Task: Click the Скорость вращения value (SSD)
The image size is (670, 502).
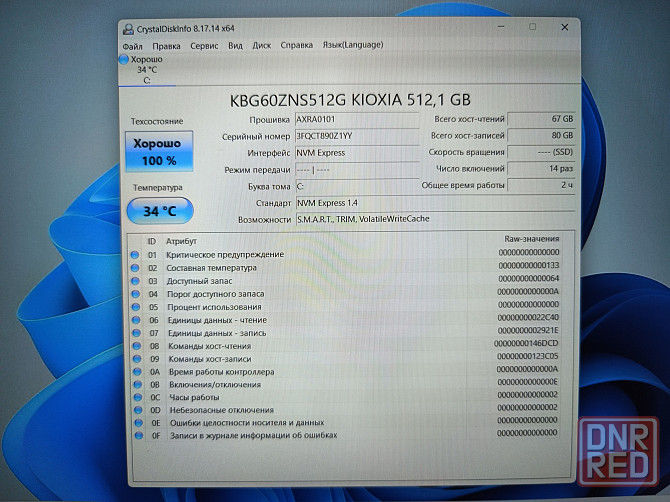Action: click(x=541, y=152)
